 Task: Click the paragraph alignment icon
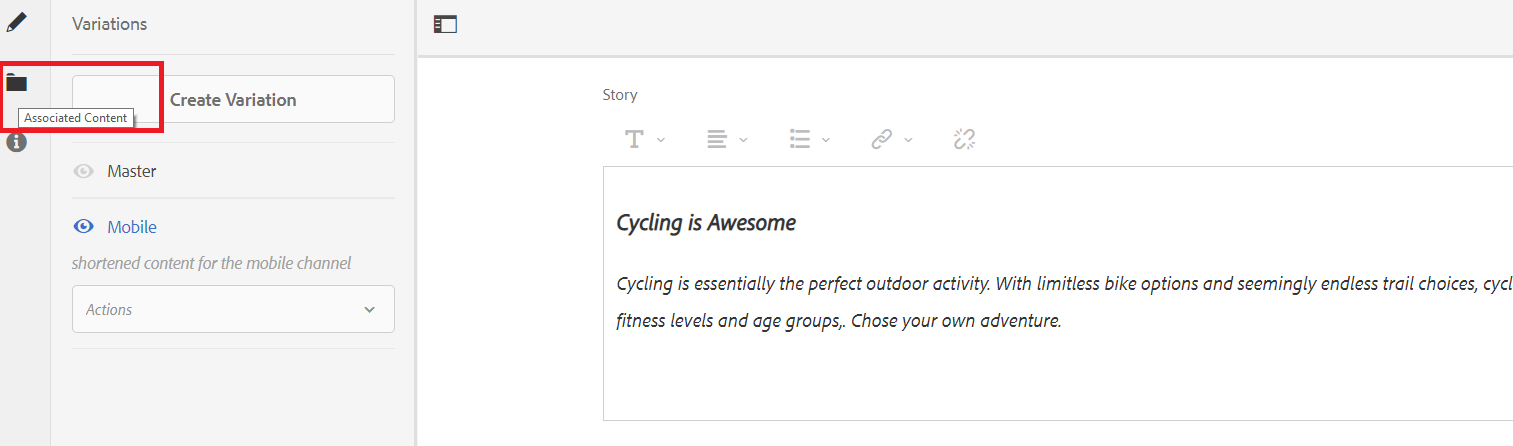click(716, 139)
